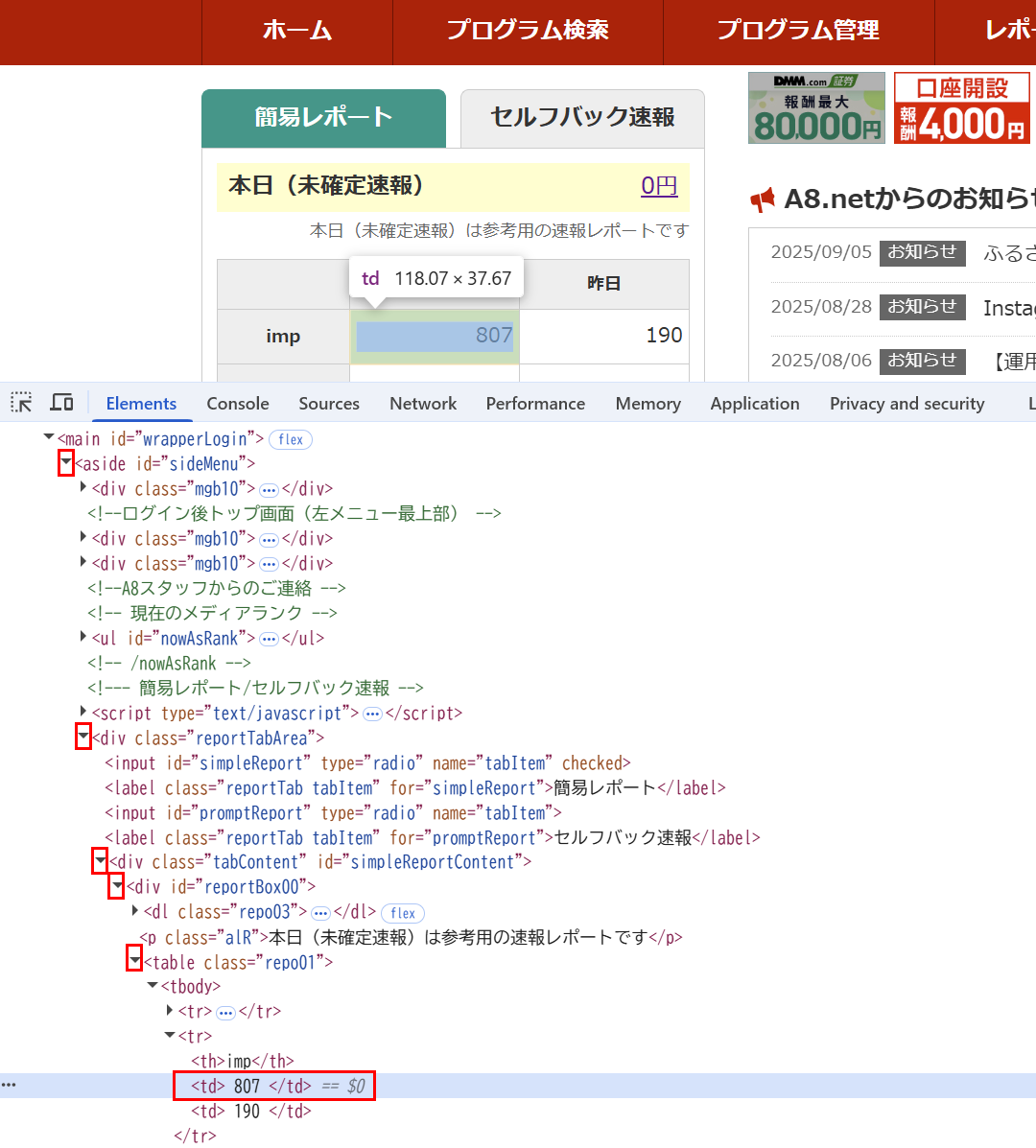Expand ellipsis in ul nowAsRank node
Screen dimensions: 1036x1148
[x=269, y=639]
